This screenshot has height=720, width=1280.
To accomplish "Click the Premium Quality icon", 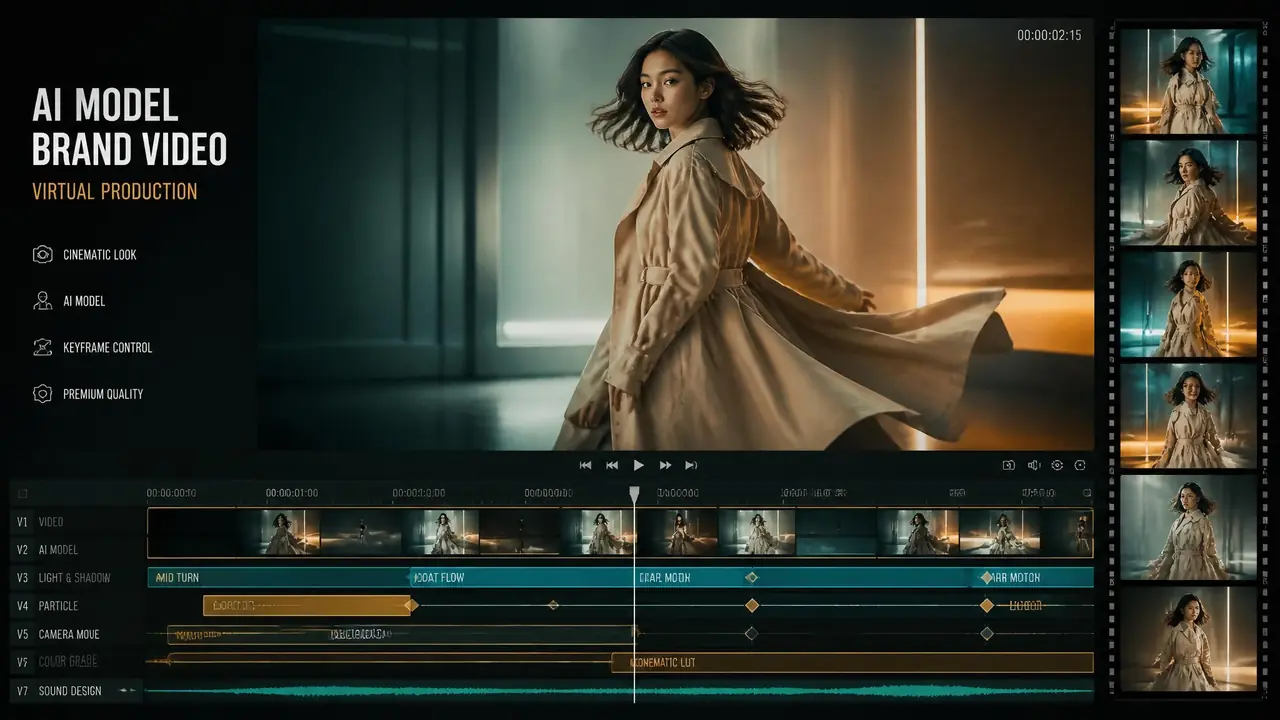I will tap(42, 393).
